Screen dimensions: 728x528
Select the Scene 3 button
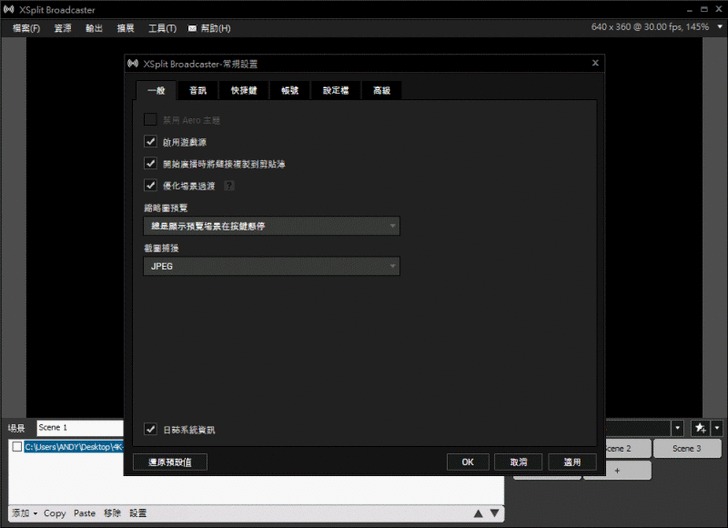click(x=687, y=449)
